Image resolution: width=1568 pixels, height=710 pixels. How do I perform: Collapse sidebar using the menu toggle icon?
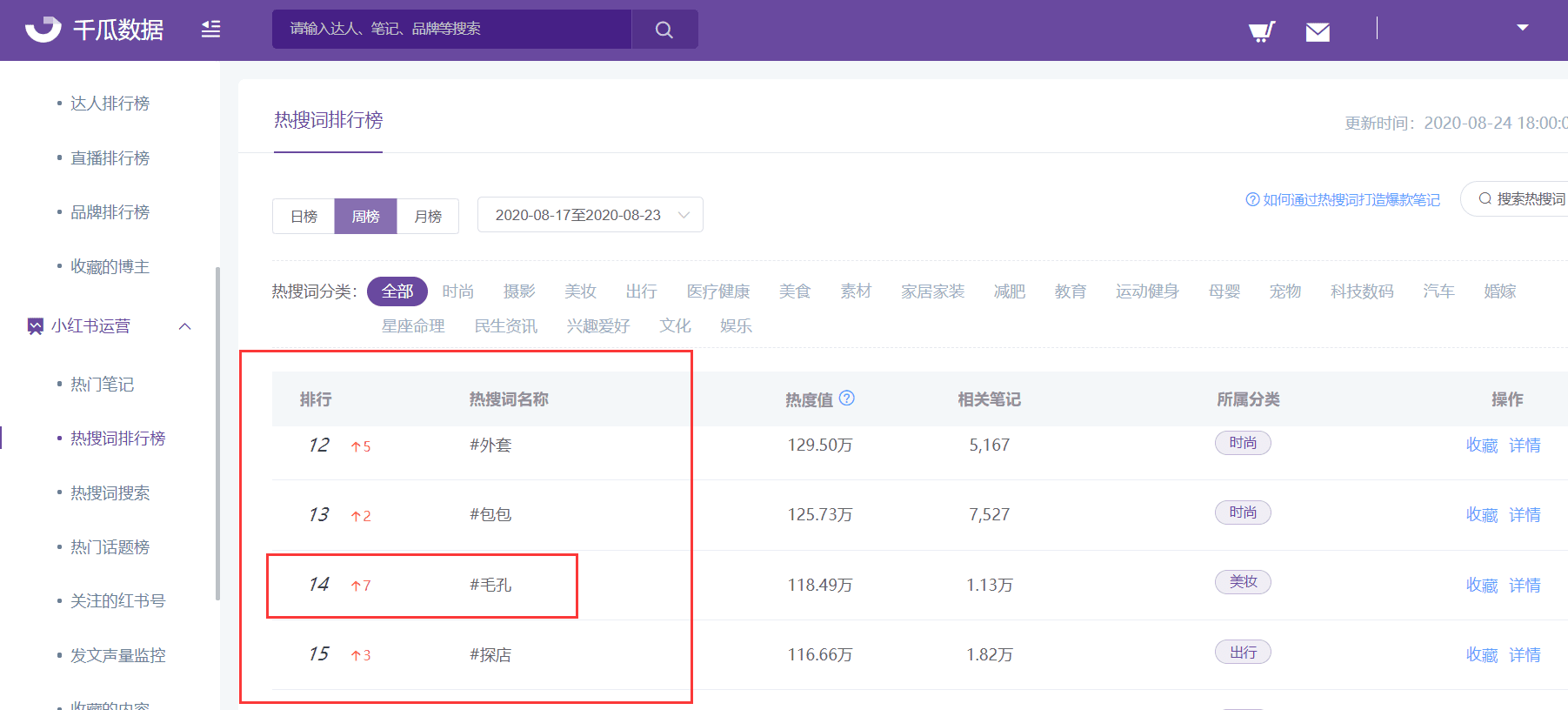coord(210,30)
